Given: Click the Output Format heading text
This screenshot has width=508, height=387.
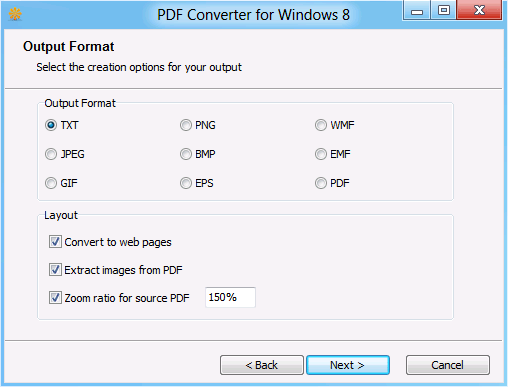Looking at the screenshot, I should [69, 47].
